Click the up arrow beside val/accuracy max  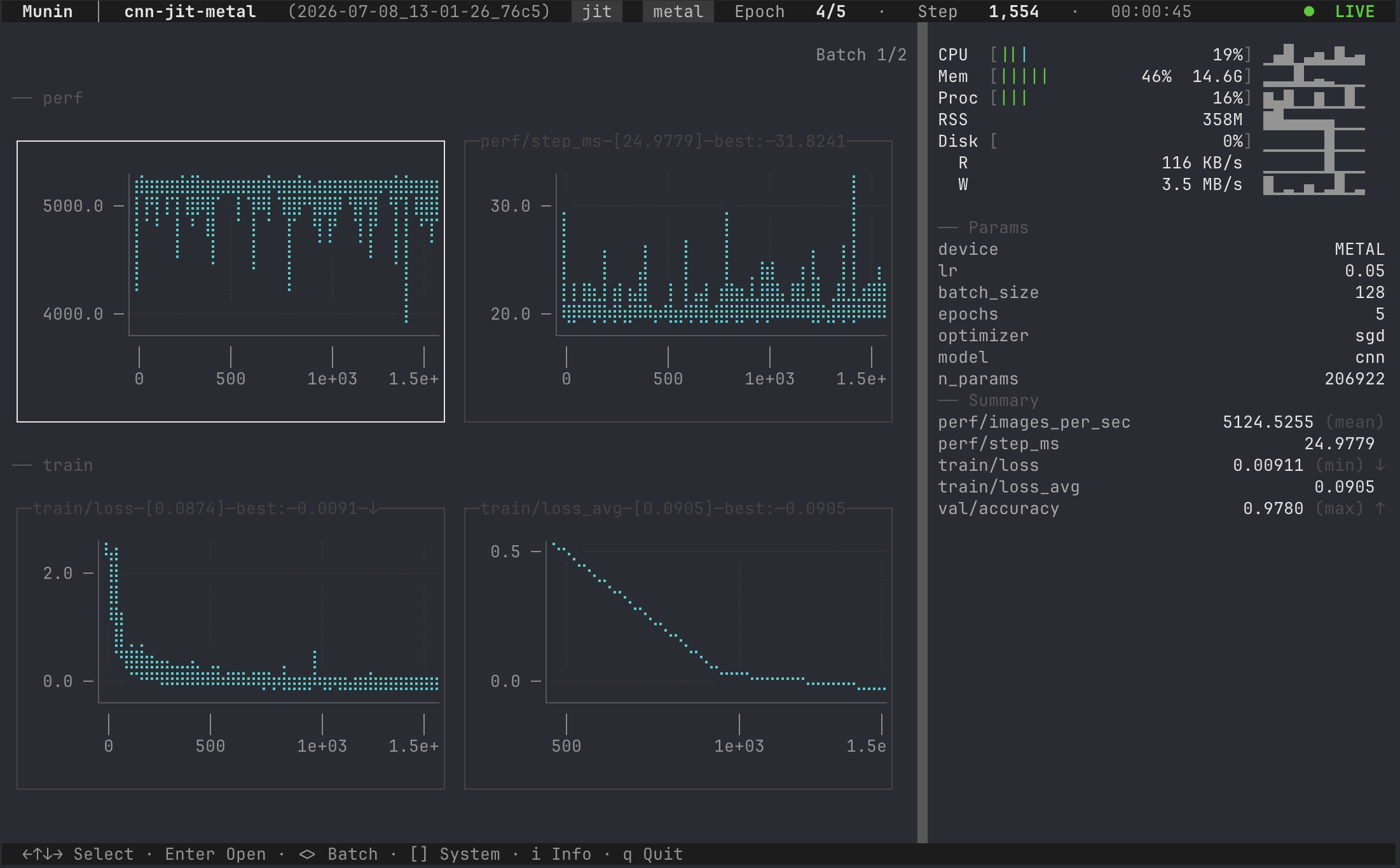1380,508
